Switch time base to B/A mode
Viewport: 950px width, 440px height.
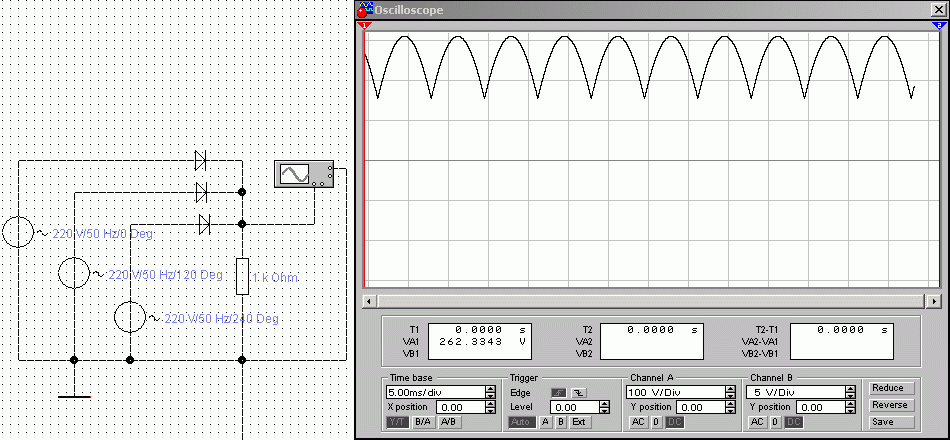click(423, 422)
